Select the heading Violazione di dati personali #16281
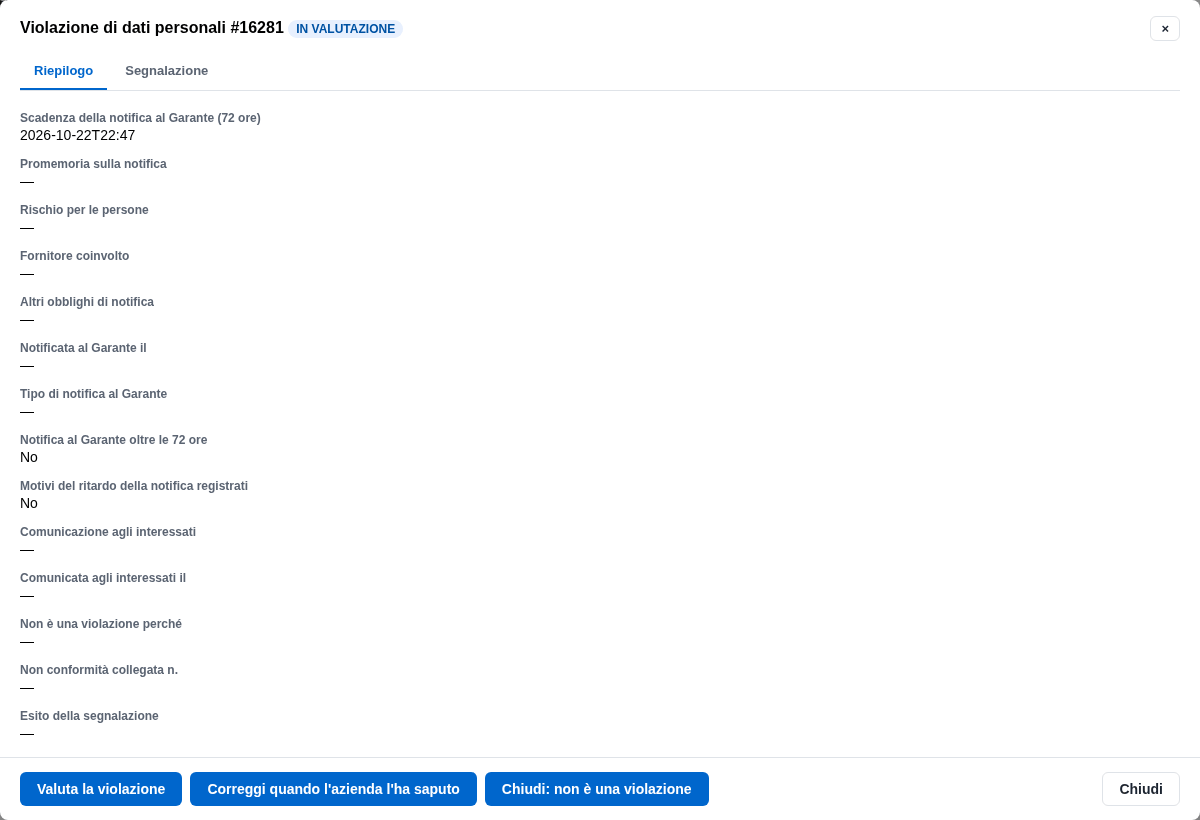Image resolution: width=1200 pixels, height=820 pixels. [x=152, y=28]
